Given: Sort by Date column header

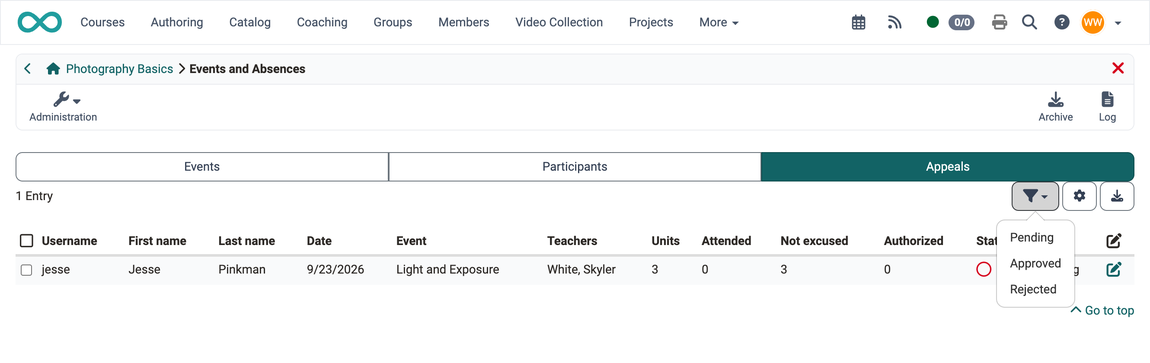Looking at the screenshot, I should pos(319,241).
